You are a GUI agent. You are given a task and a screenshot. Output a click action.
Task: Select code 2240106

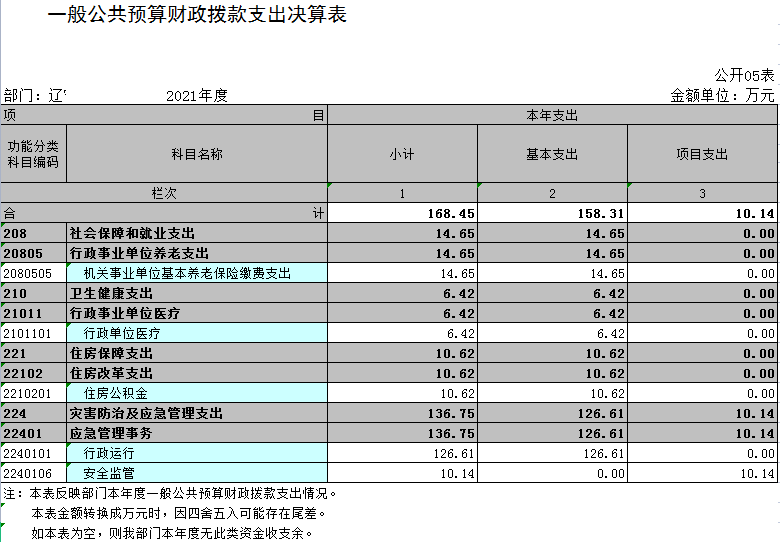pyautogui.click(x=33, y=473)
